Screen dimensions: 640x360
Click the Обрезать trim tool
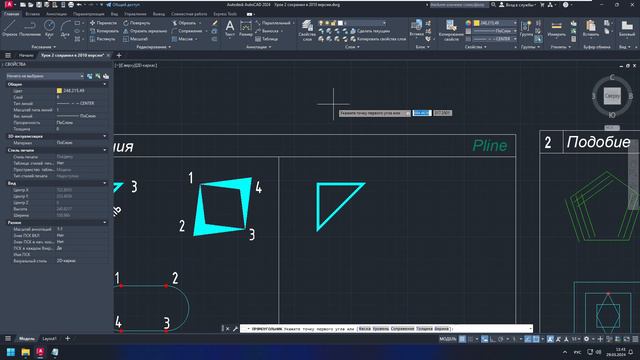[x=184, y=23]
